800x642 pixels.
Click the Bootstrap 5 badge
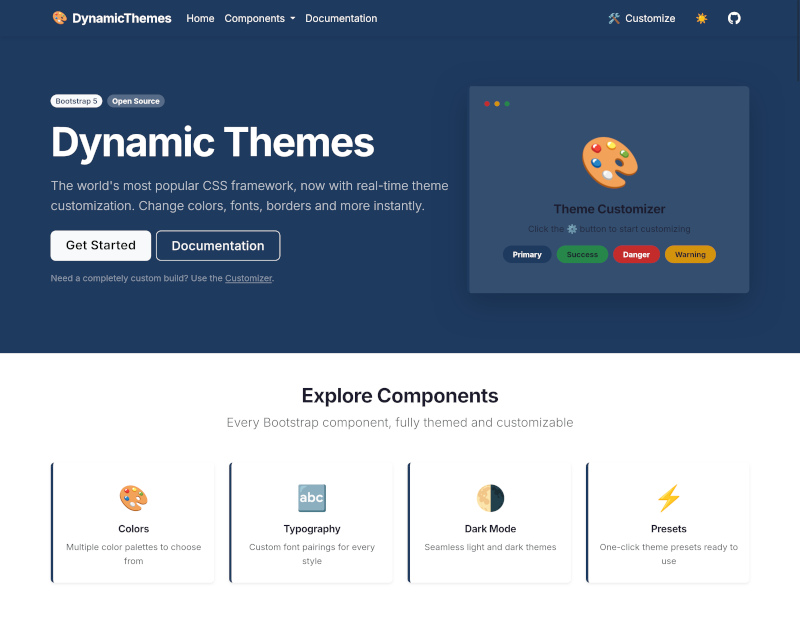click(76, 101)
